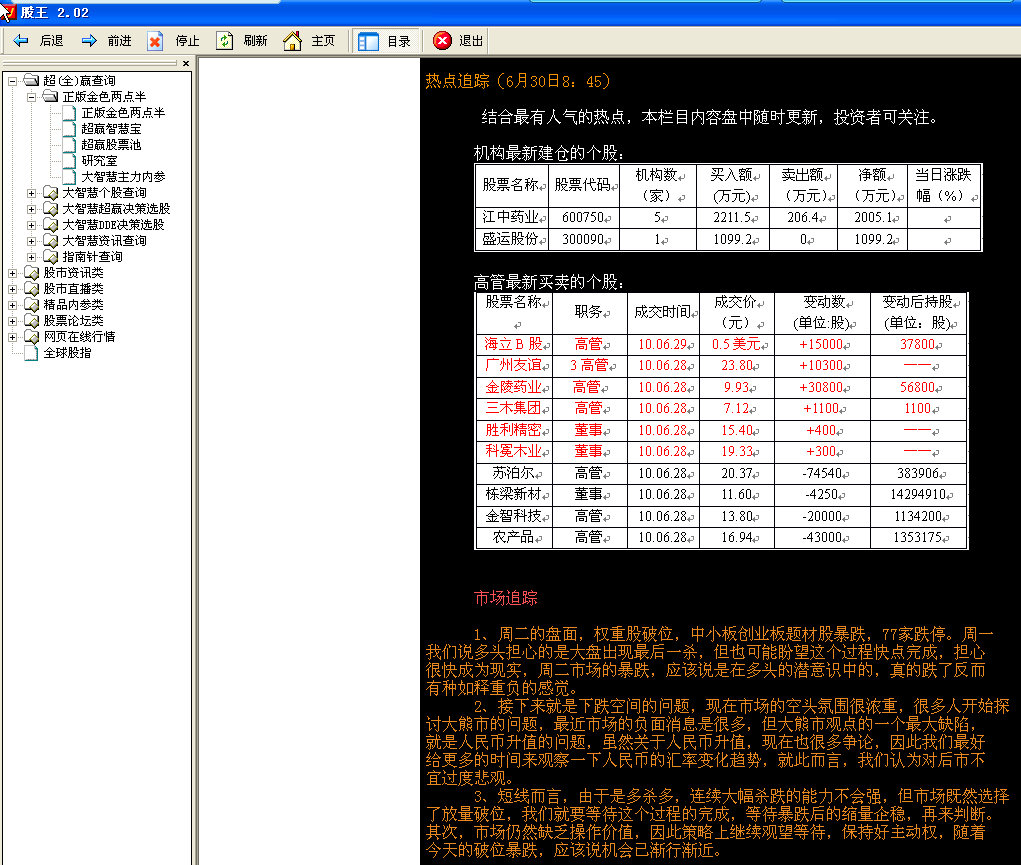Click the 苏泊尔 stock name cell
Image resolution: width=1021 pixels, height=865 pixels.
(514, 473)
